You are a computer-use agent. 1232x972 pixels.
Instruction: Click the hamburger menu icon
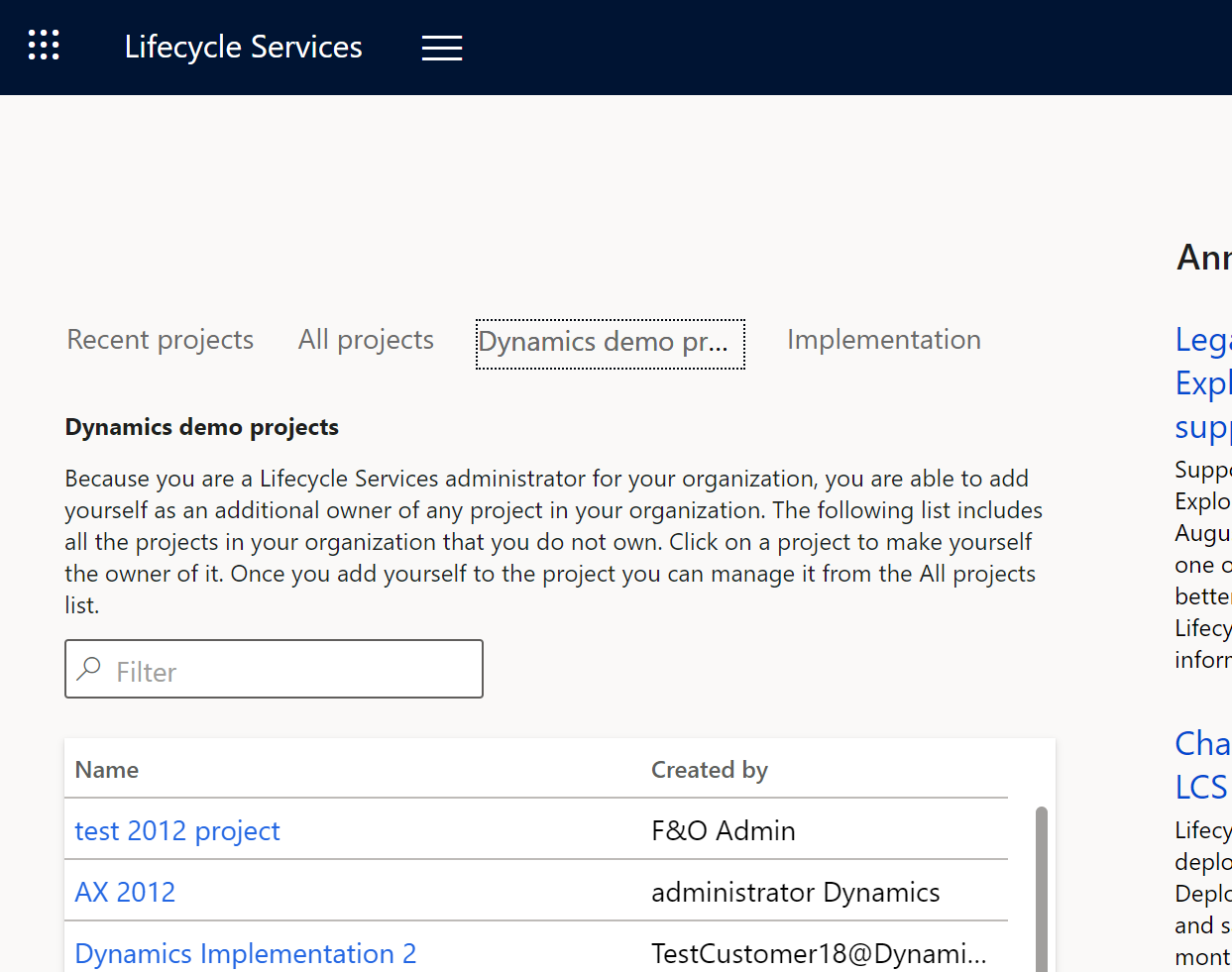(x=442, y=47)
